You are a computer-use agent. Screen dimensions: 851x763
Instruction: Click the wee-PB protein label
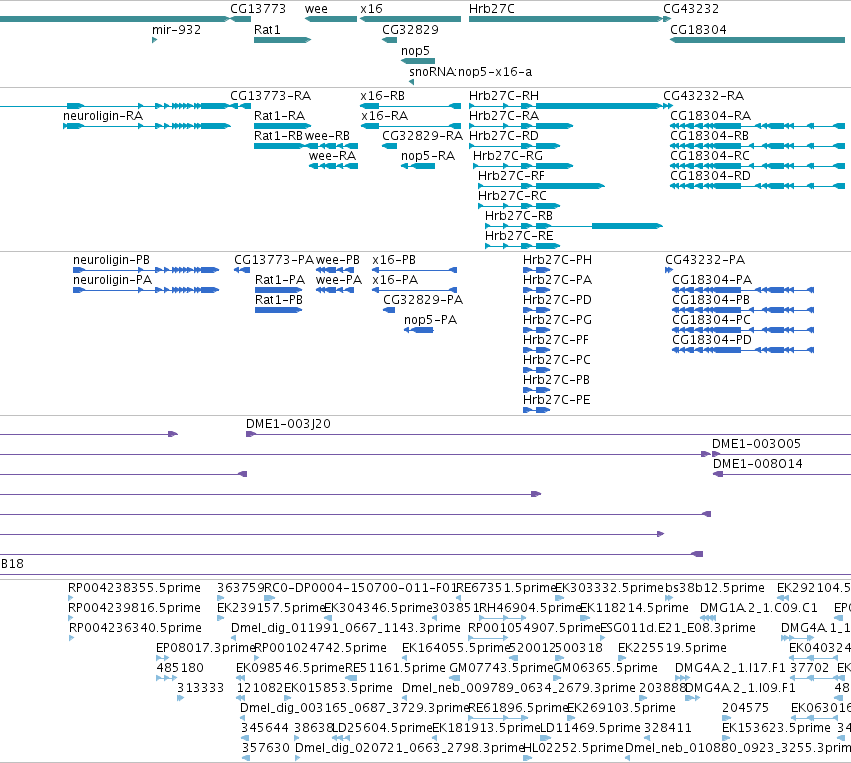pos(338,260)
